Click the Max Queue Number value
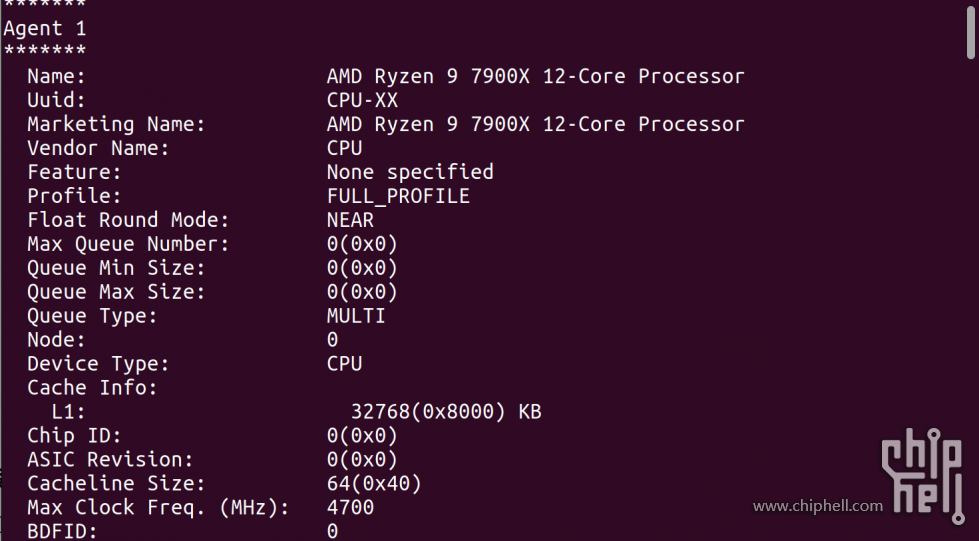The width and height of the screenshot is (979, 541). coord(362,244)
